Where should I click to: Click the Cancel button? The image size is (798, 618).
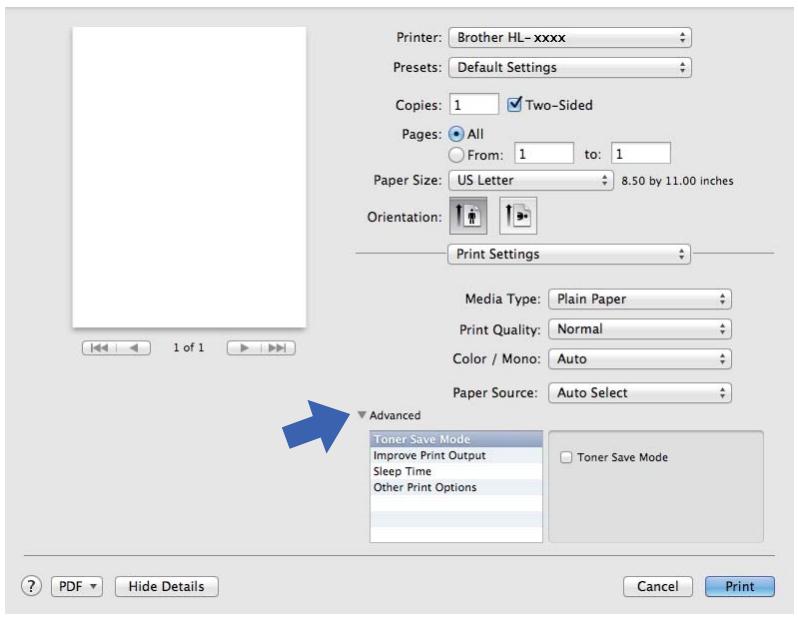tap(658, 586)
